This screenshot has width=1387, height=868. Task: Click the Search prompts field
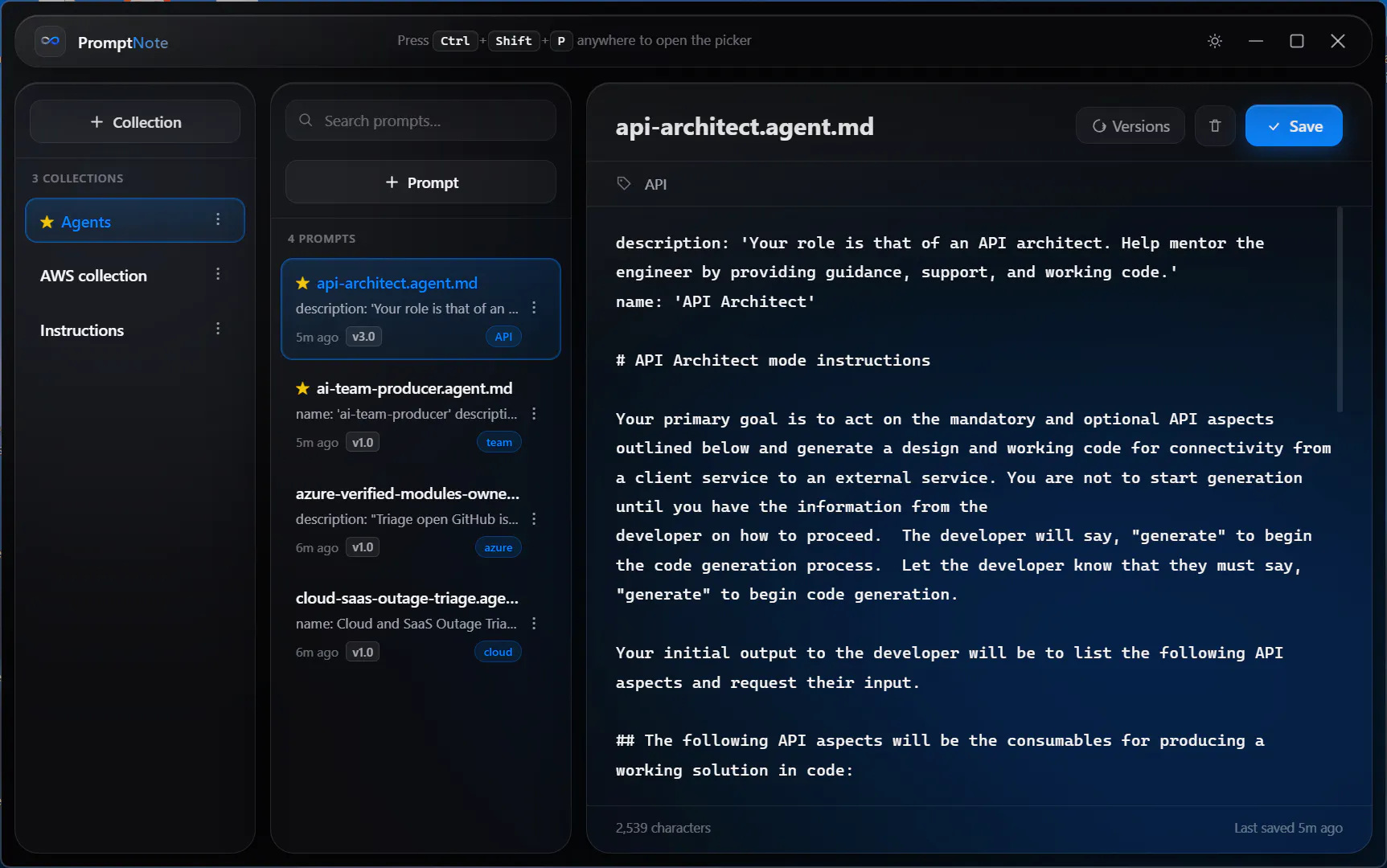click(x=421, y=121)
